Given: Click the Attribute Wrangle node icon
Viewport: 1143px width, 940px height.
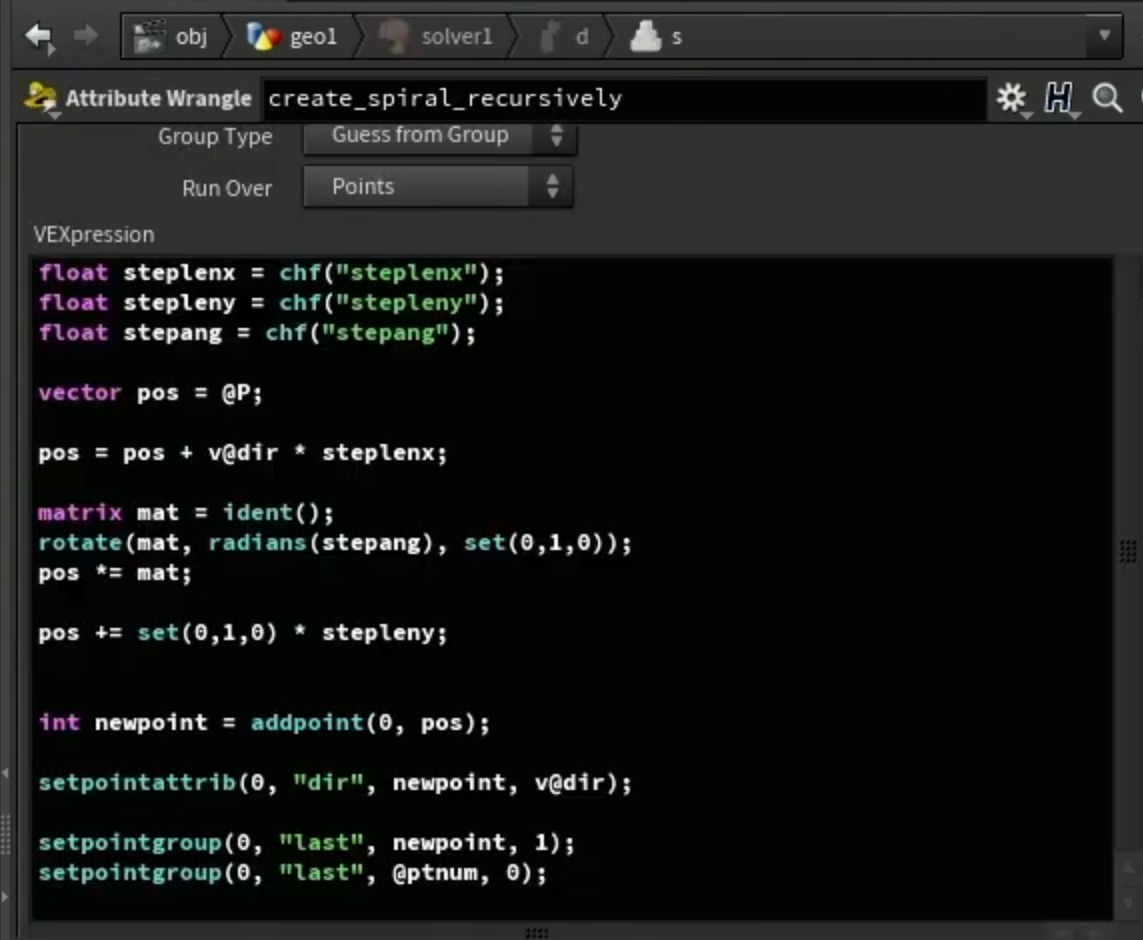Looking at the screenshot, I should pos(41,98).
